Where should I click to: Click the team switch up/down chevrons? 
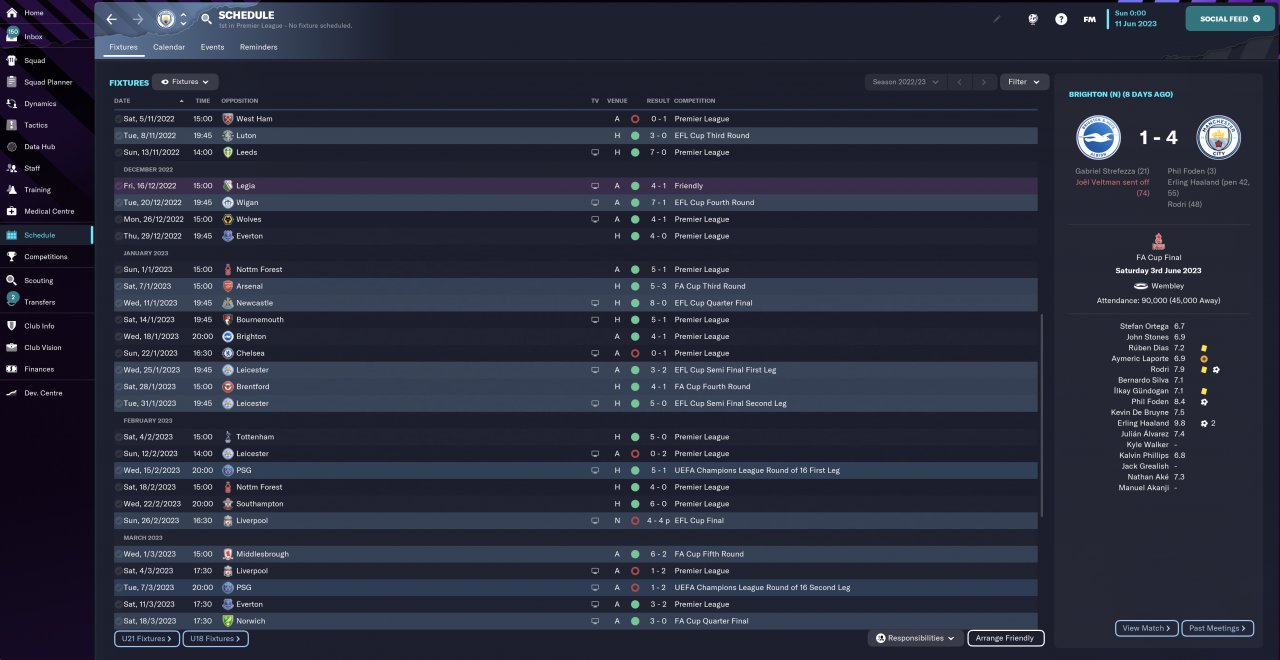184,19
